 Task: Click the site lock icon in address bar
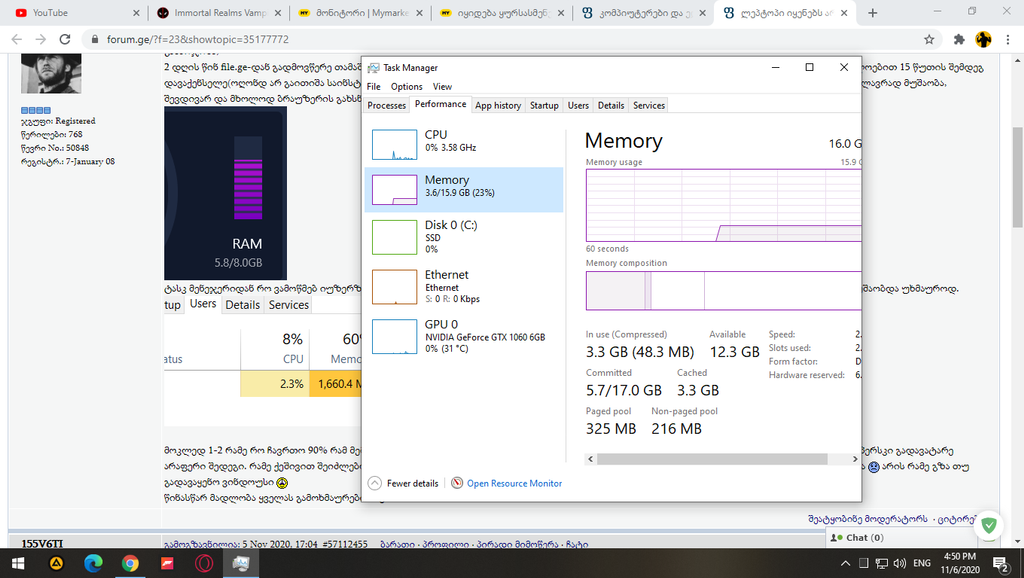pos(95,39)
